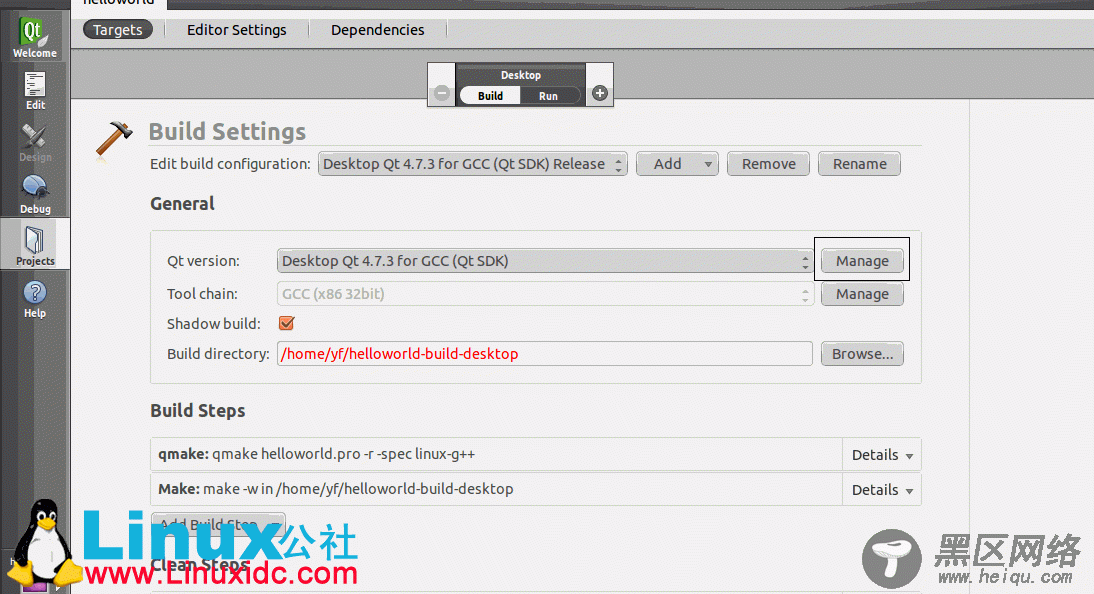Select the Build tab for Desktop target
Image resolution: width=1094 pixels, height=594 pixels.
click(x=490, y=96)
